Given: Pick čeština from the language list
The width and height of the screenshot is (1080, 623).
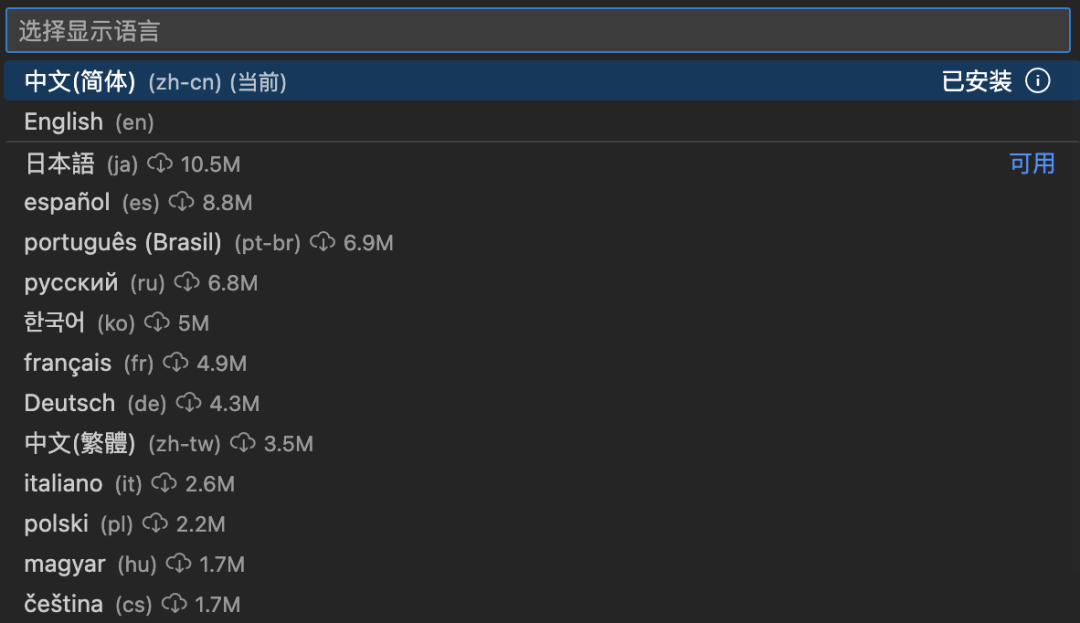Looking at the screenshot, I should pos(64,604).
